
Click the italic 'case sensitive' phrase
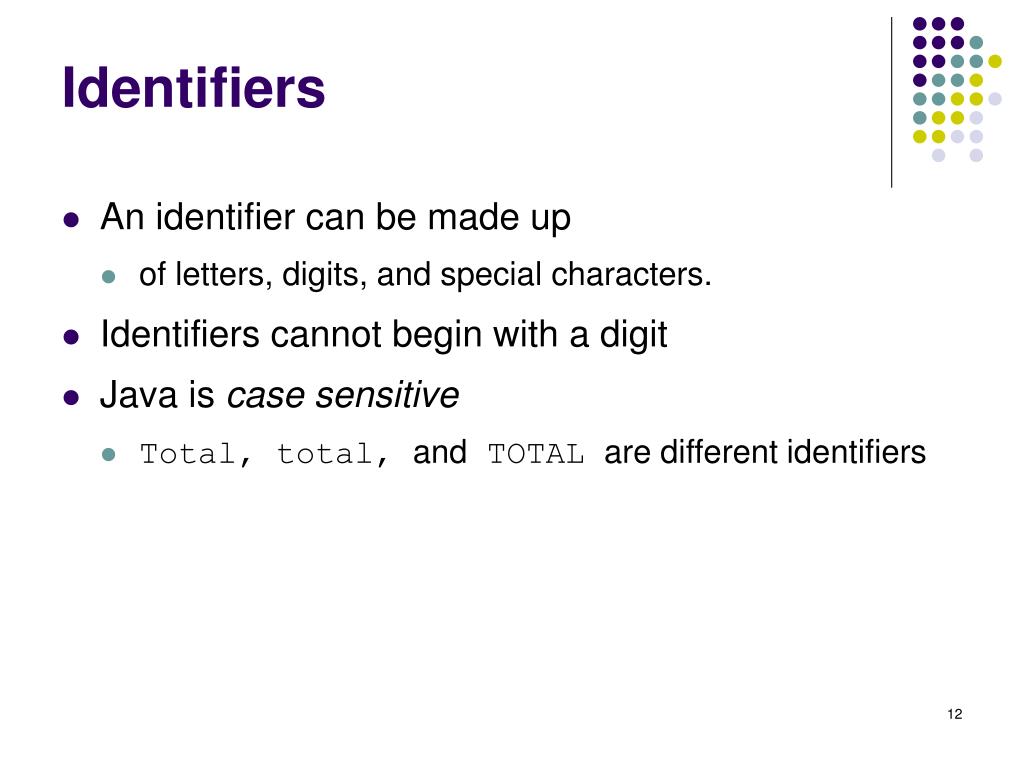click(343, 395)
